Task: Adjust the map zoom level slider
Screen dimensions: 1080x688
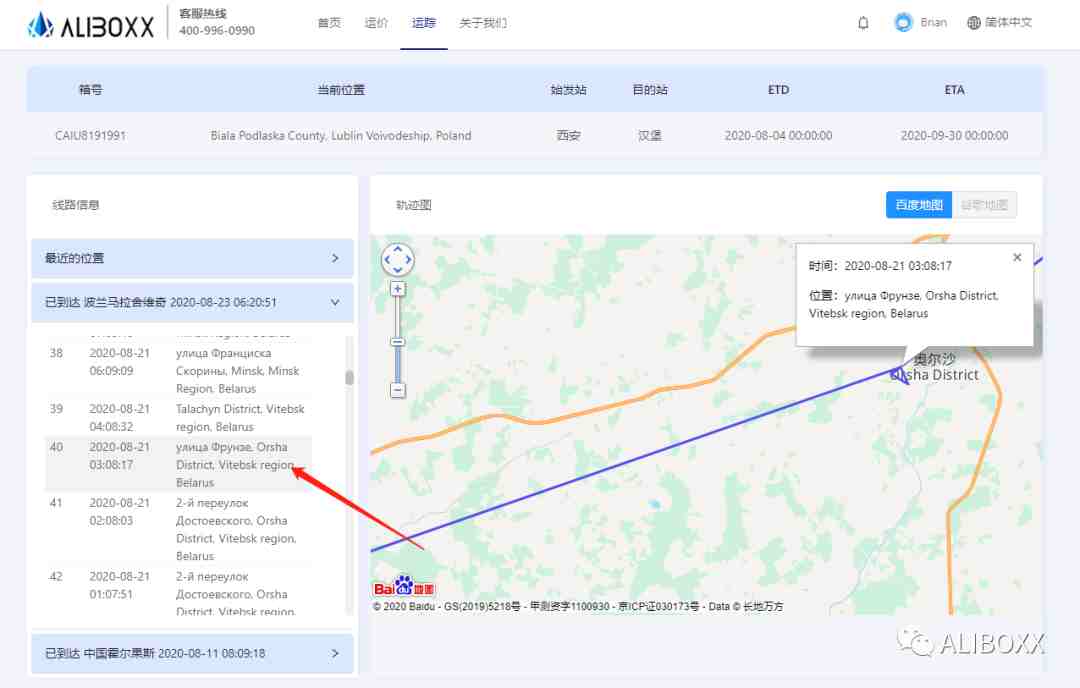Action: 397,342
